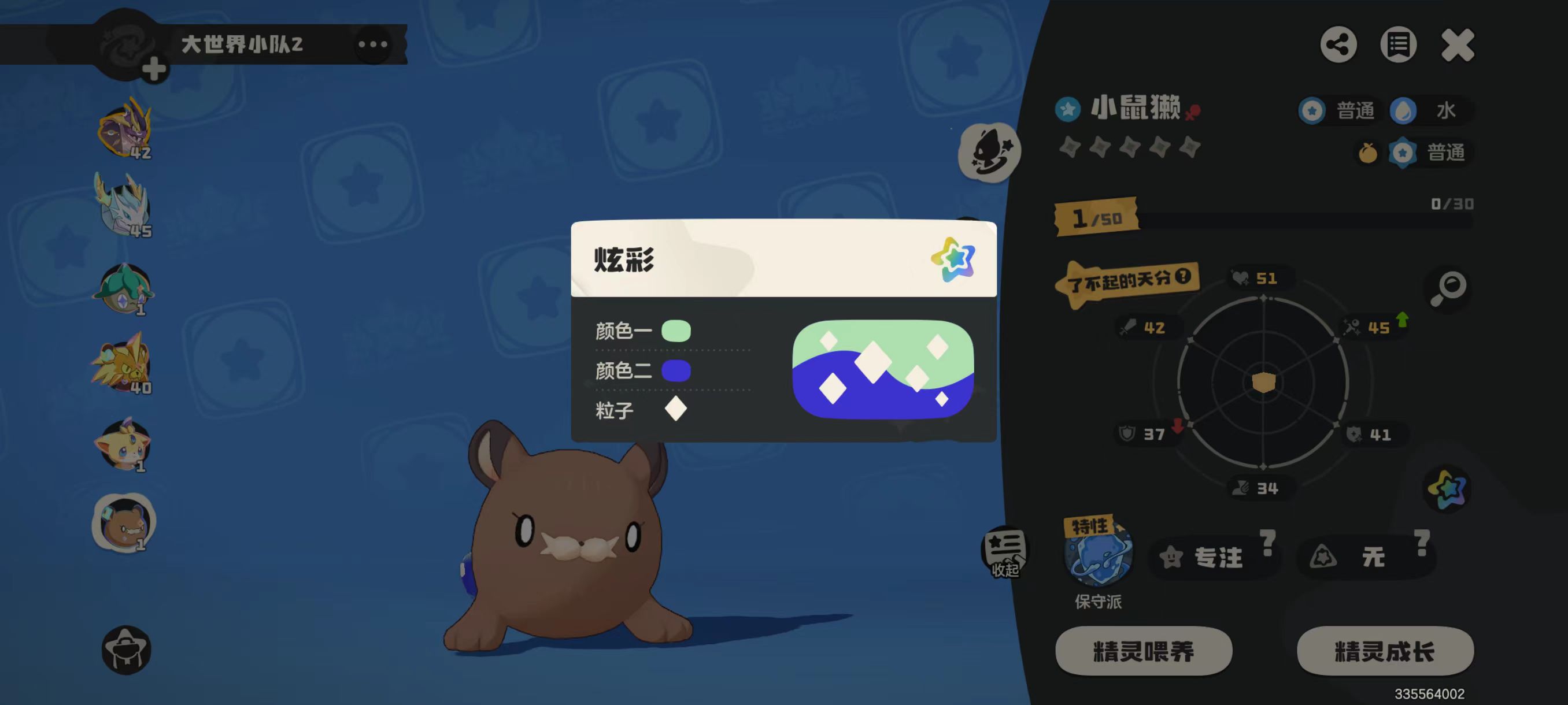Open the list details icon
The image size is (1568, 705).
click(1397, 44)
